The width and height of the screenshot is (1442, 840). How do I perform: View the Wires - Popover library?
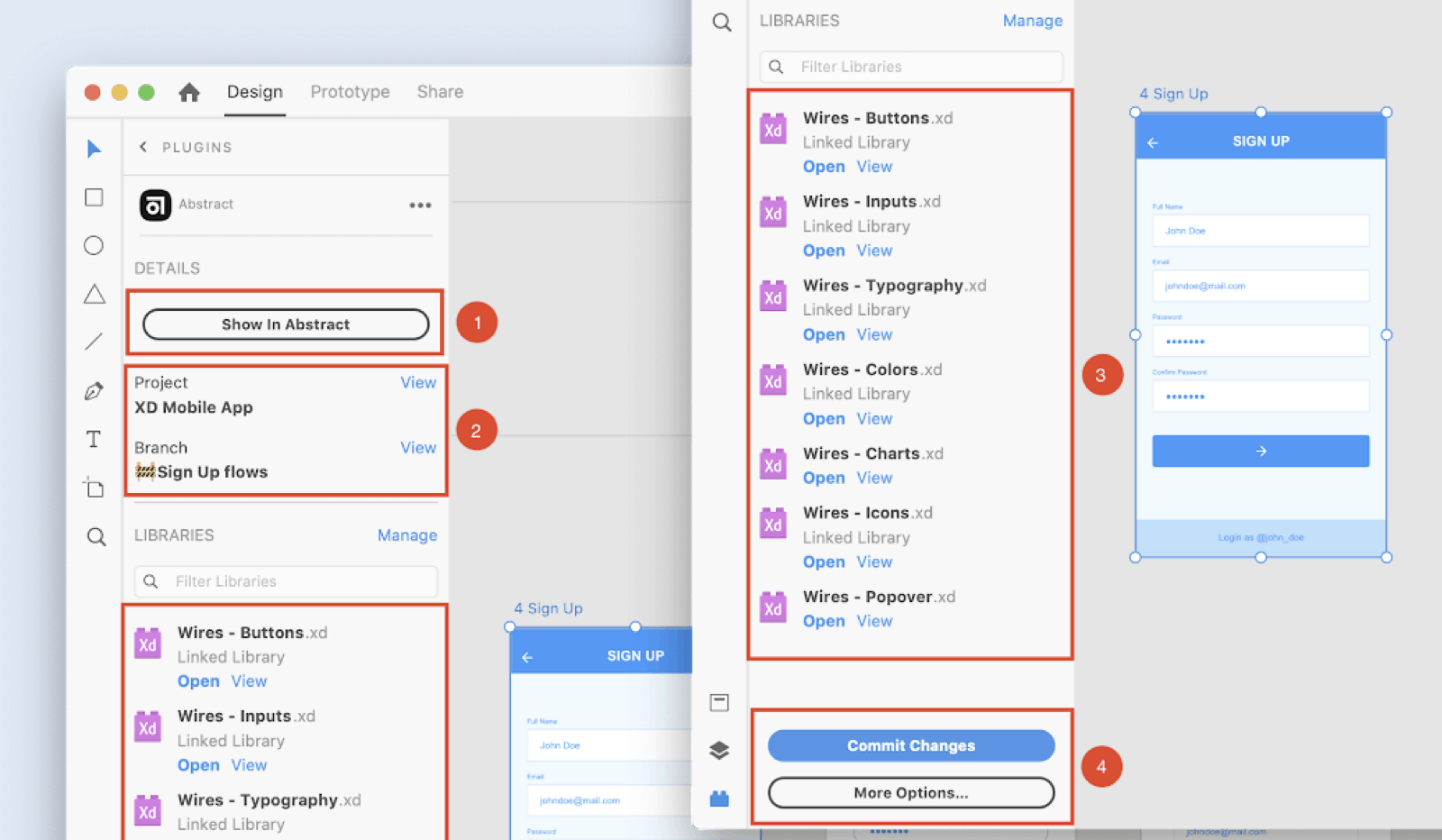pos(874,622)
